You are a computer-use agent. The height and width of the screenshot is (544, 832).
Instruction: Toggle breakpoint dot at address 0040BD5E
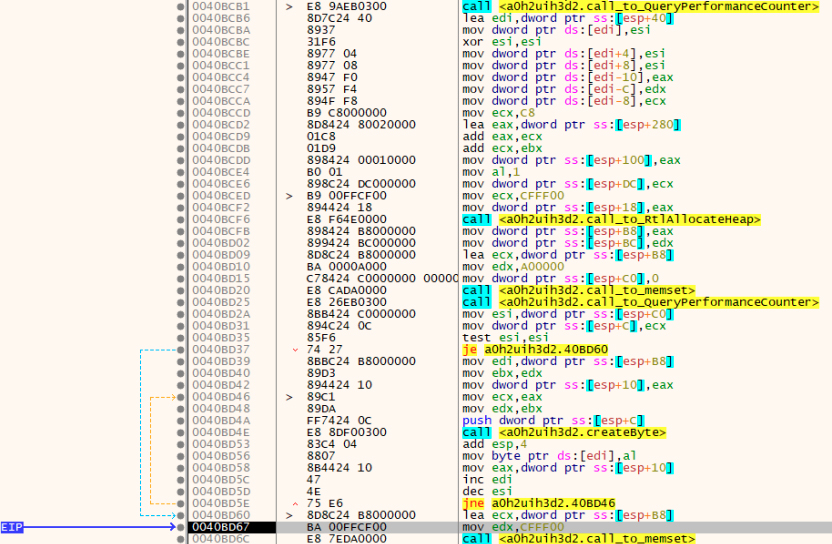180,503
